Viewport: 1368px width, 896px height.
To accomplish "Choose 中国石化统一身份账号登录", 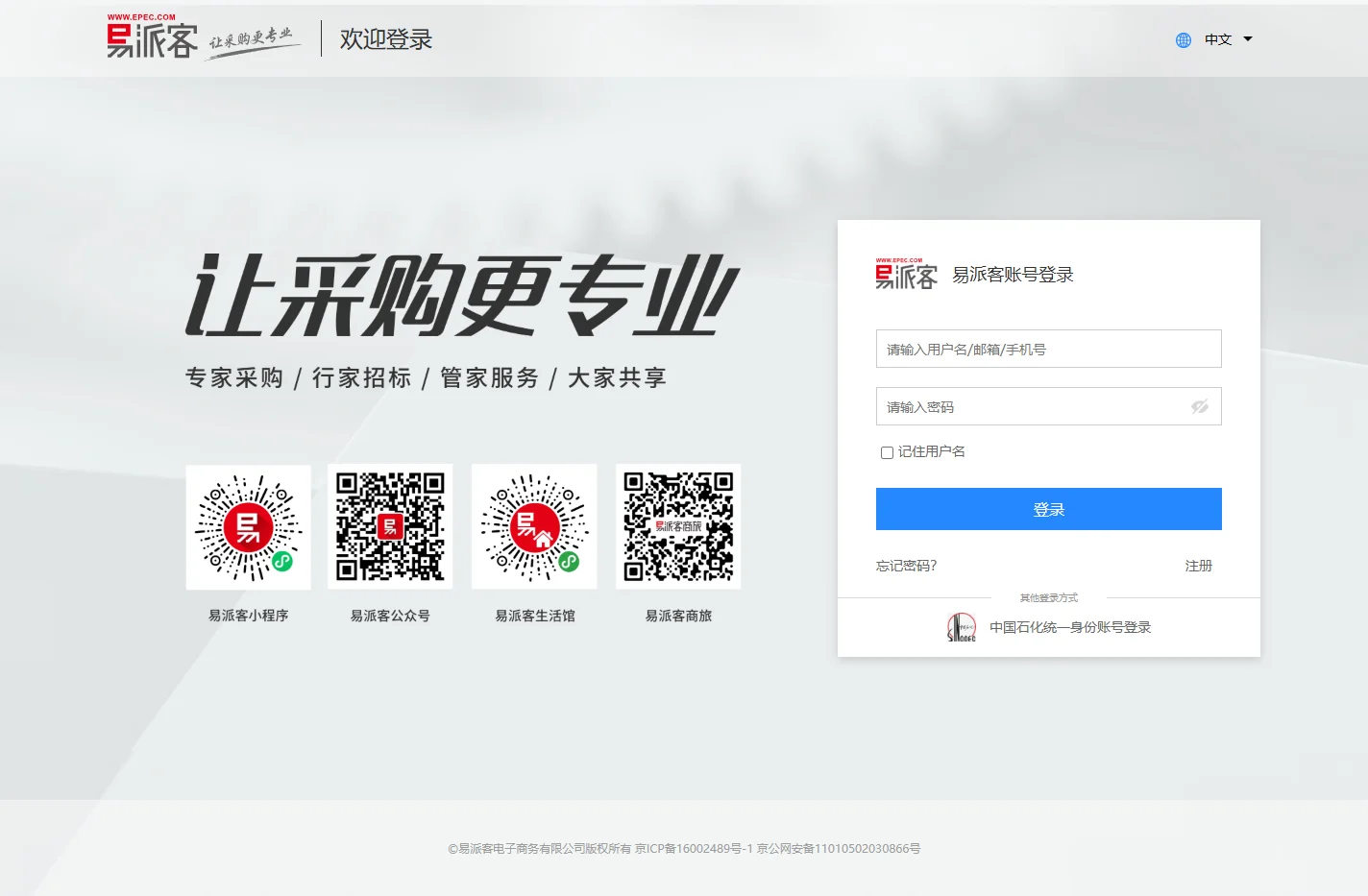I will pos(1070,627).
